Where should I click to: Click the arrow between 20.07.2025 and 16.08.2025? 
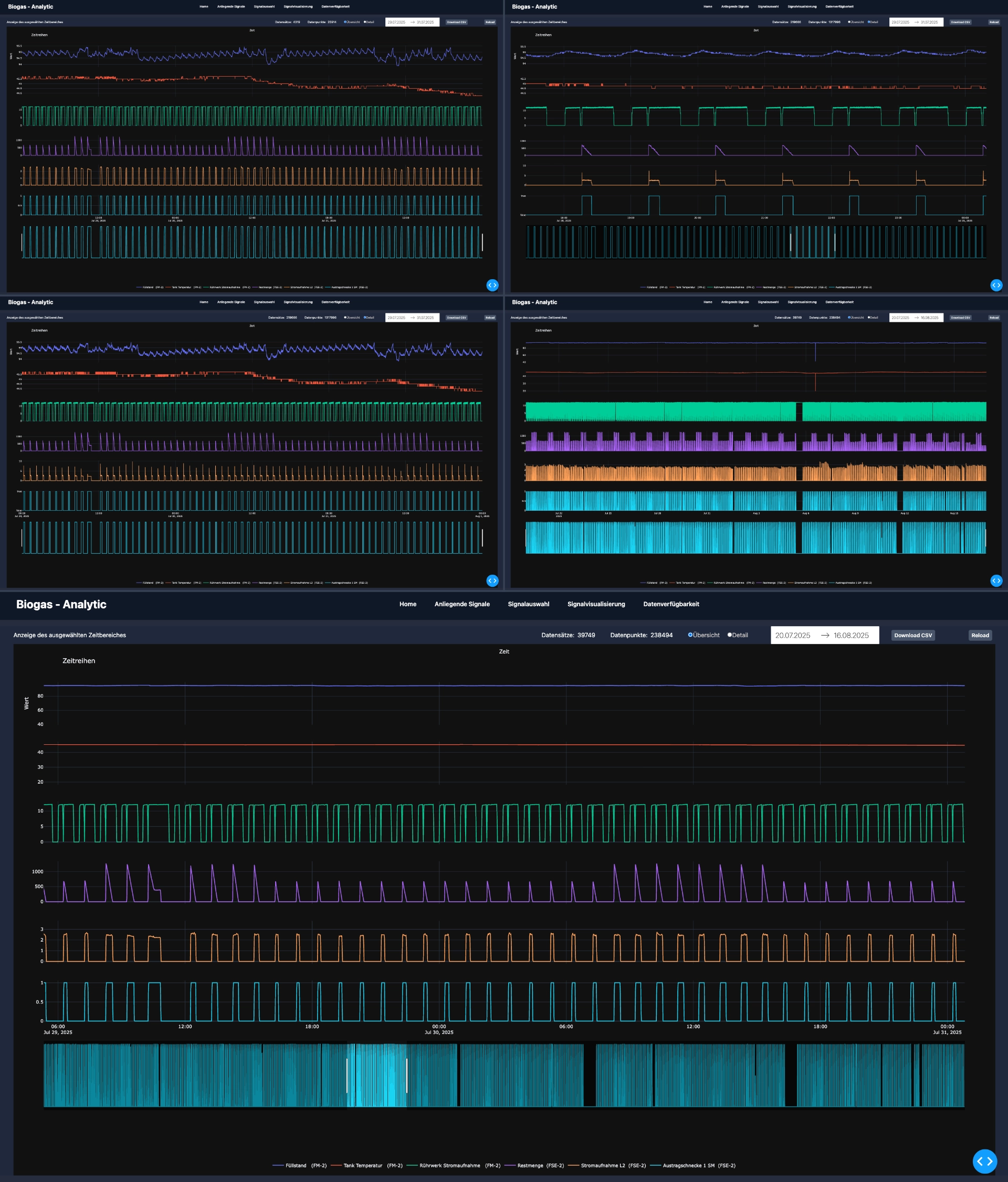point(825,635)
